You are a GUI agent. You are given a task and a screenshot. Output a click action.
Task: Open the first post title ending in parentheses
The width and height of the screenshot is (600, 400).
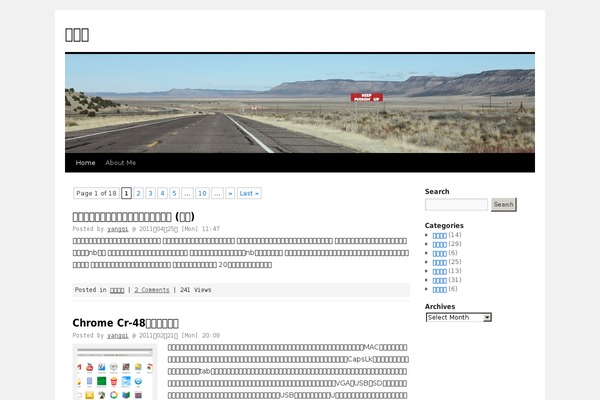point(134,217)
